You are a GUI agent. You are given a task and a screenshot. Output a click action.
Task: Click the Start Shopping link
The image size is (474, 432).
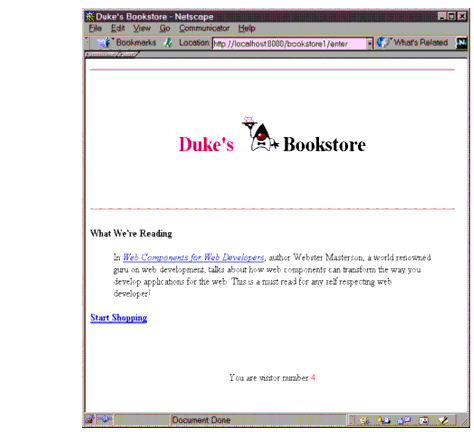(x=119, y=318)
